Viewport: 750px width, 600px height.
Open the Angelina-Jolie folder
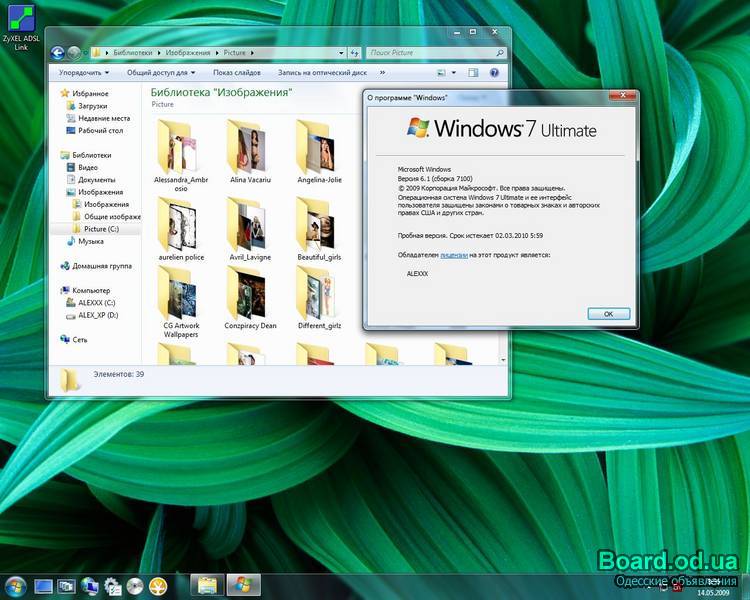click(x=319, y=145)
